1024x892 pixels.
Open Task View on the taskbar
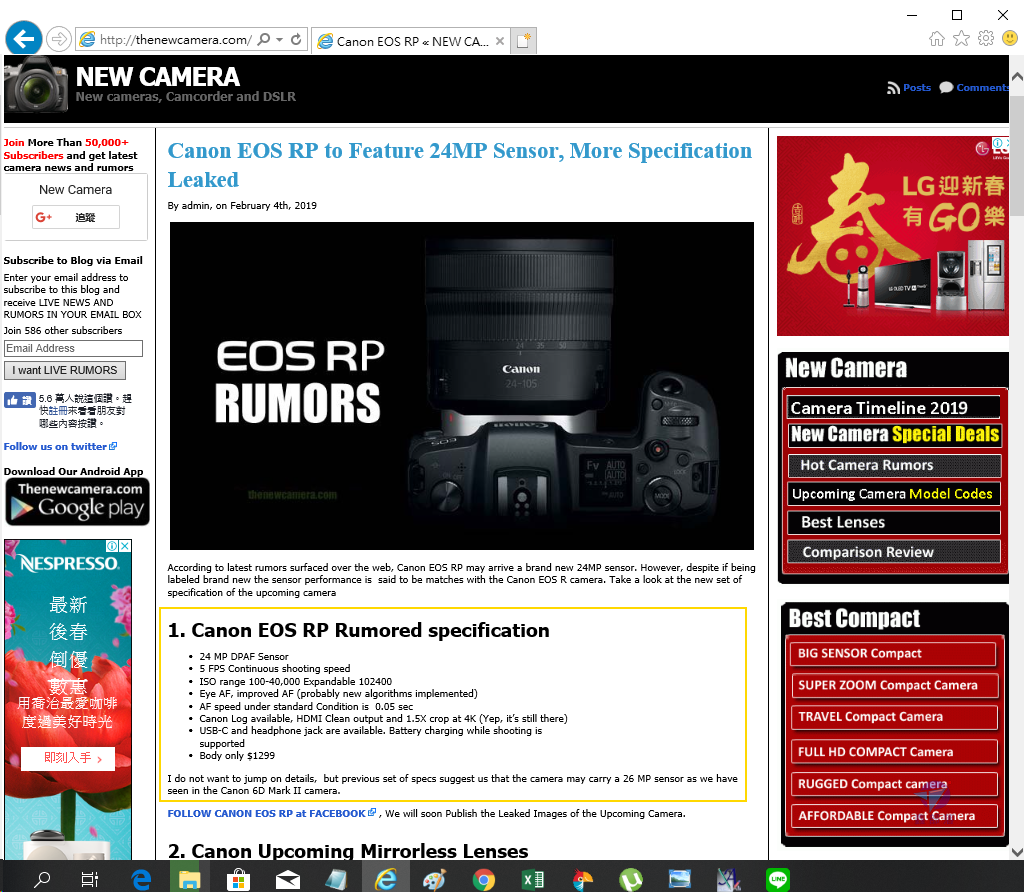point(89,879)
